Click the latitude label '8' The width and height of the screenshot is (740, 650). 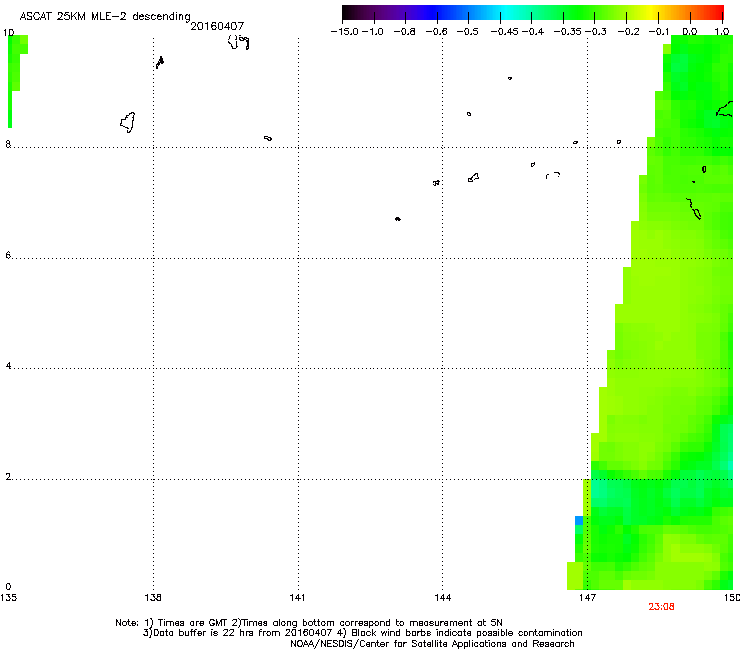coord(8,144)
